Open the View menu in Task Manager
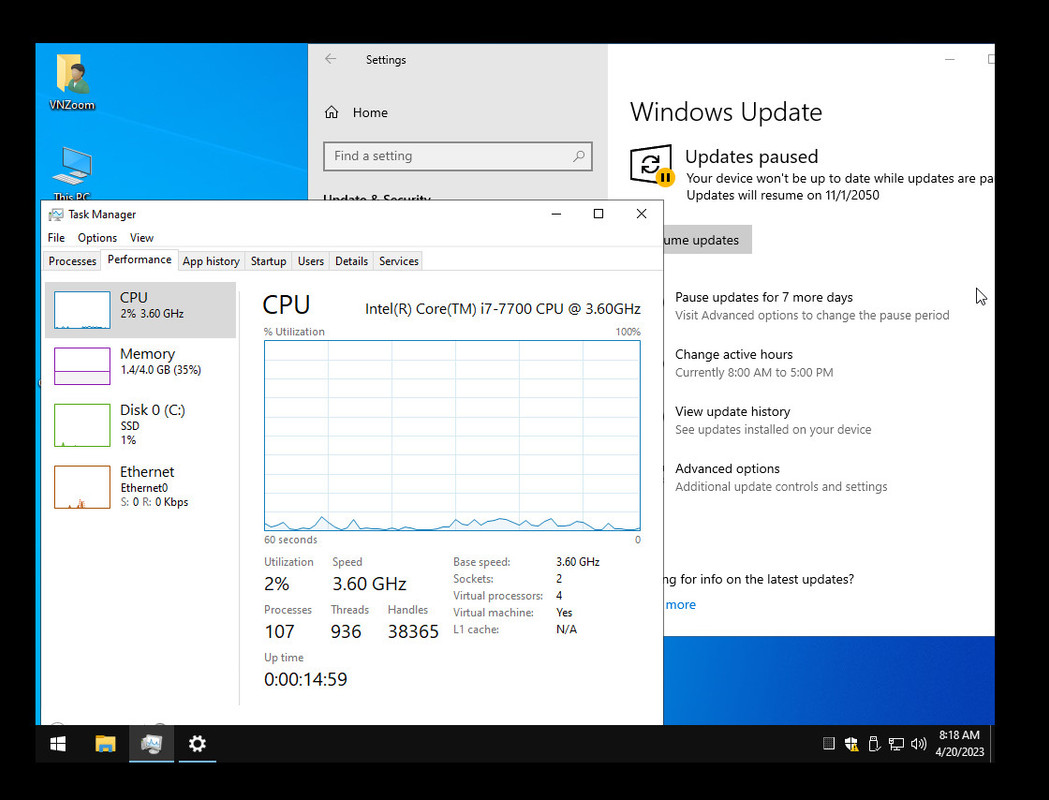 pos(142,237)
